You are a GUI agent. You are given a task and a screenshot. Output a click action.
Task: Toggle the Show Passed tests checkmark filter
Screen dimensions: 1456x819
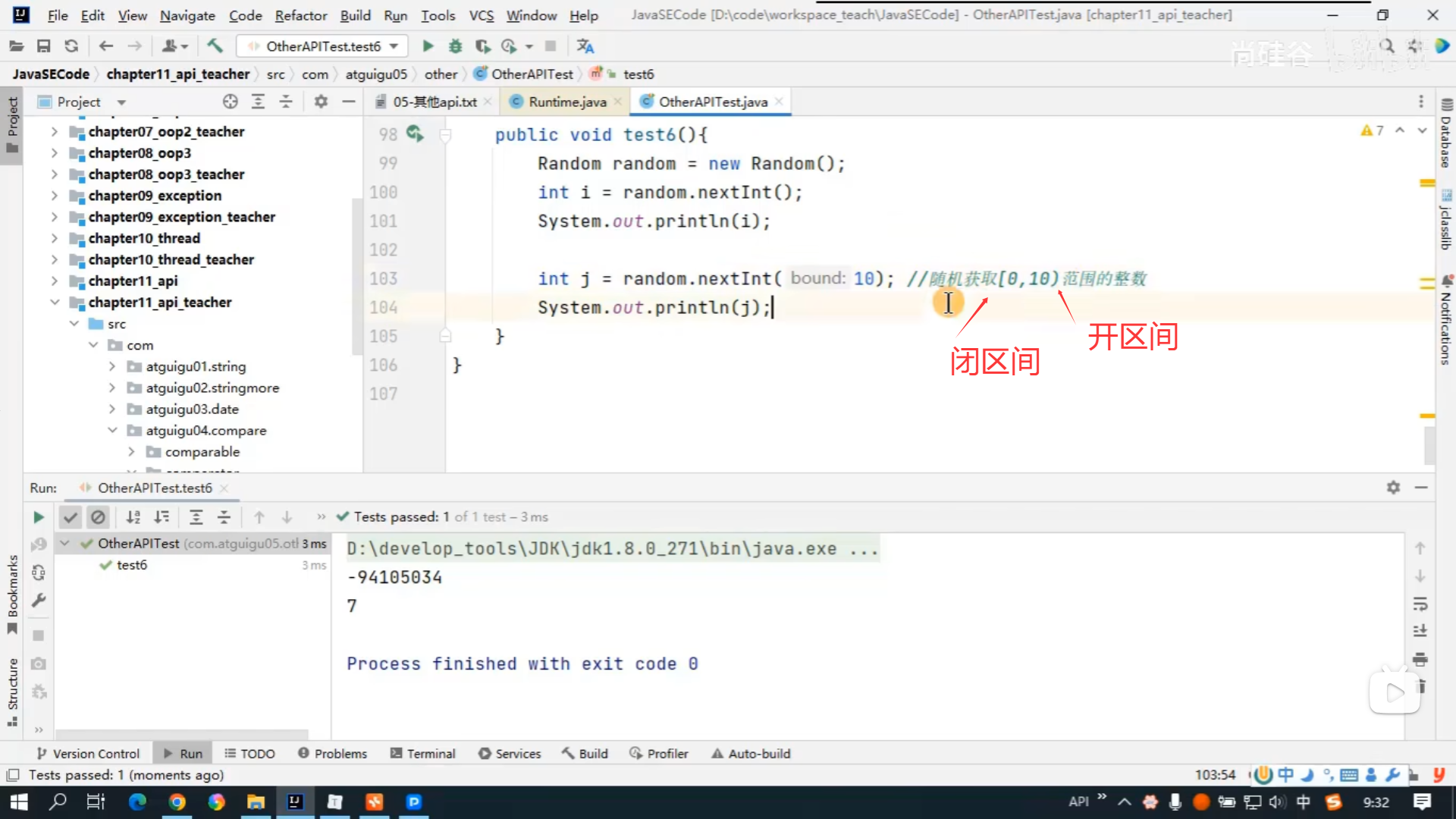click(x=71, y=517)
